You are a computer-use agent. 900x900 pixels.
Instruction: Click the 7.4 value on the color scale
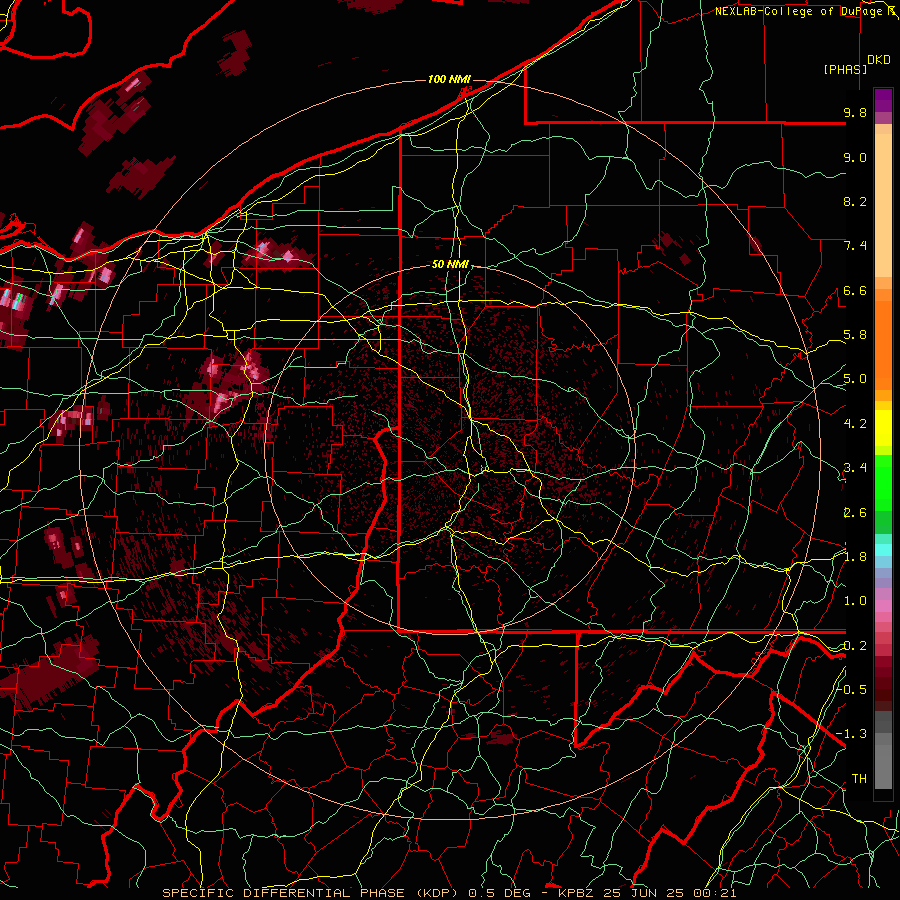(x=855, y=246)
